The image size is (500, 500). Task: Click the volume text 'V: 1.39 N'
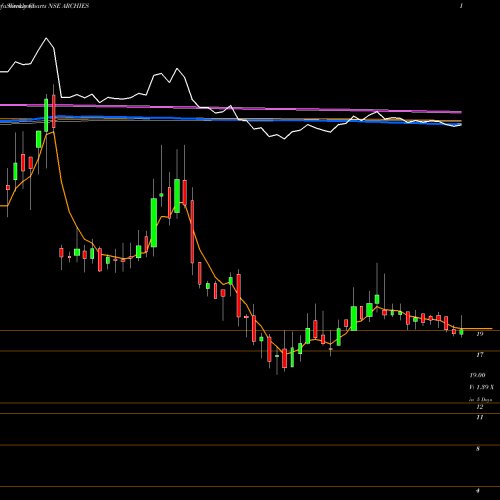482,387
